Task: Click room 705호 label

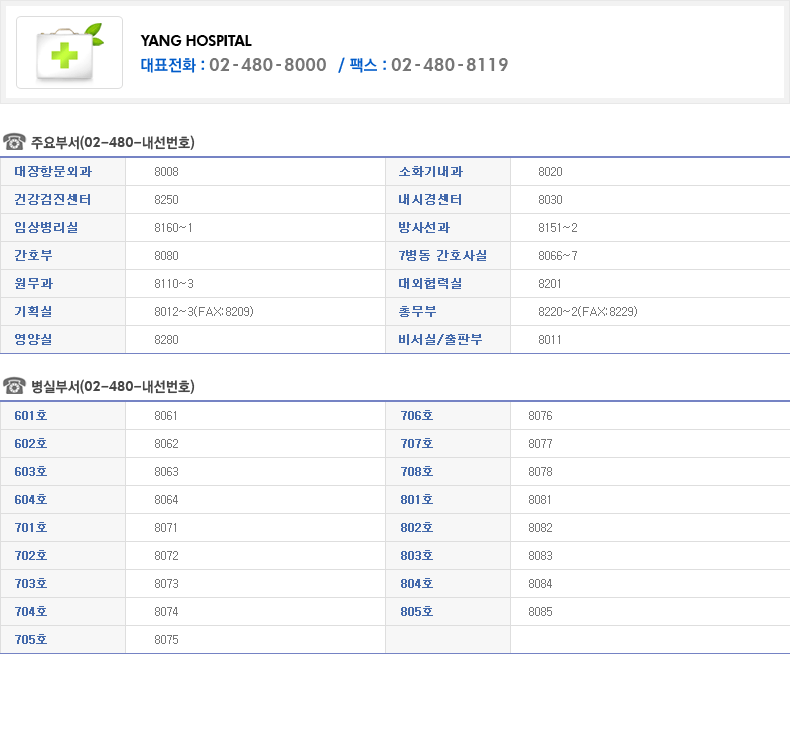Action: click(31, 640)
